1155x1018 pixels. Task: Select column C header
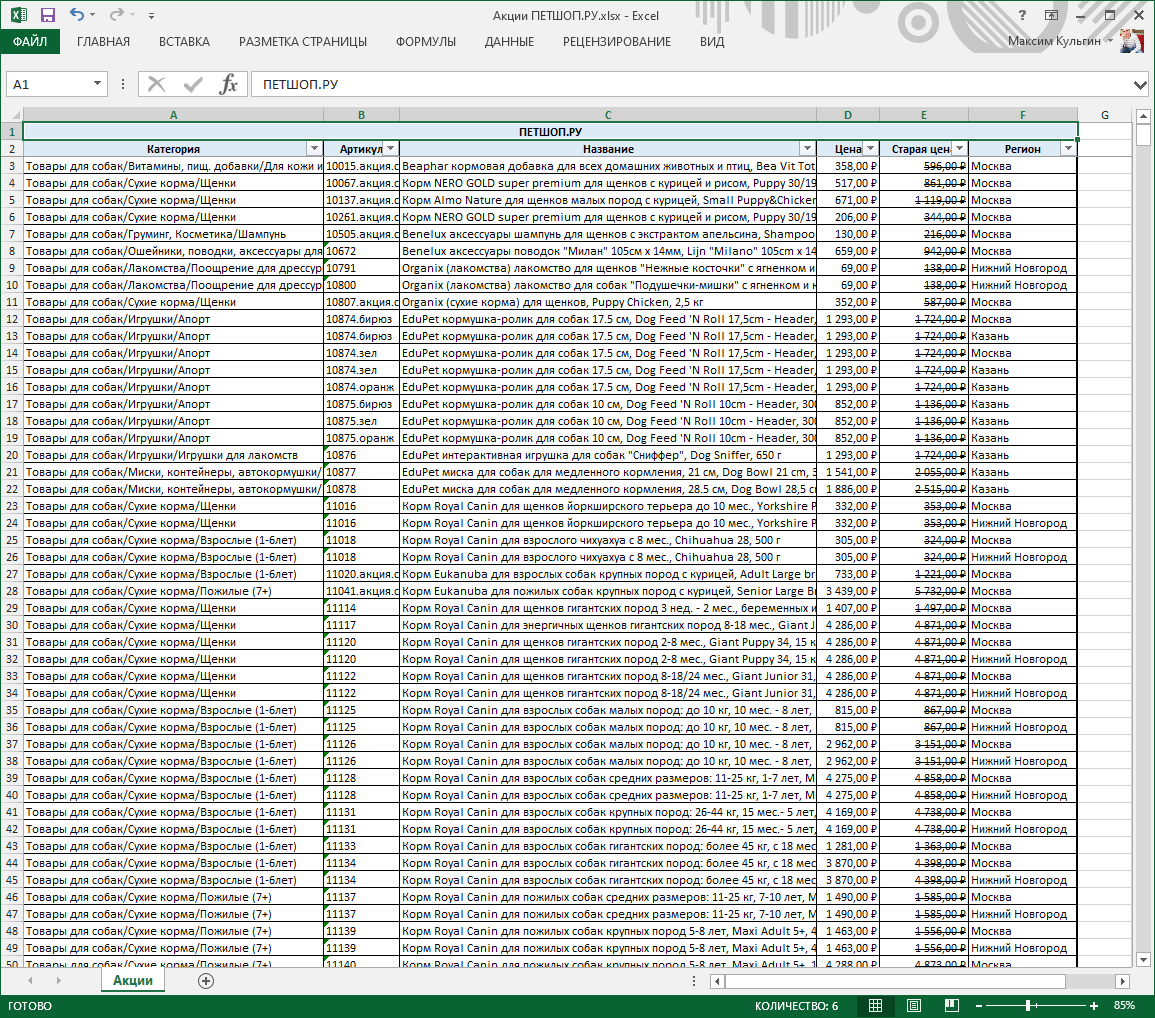(608, 115)
